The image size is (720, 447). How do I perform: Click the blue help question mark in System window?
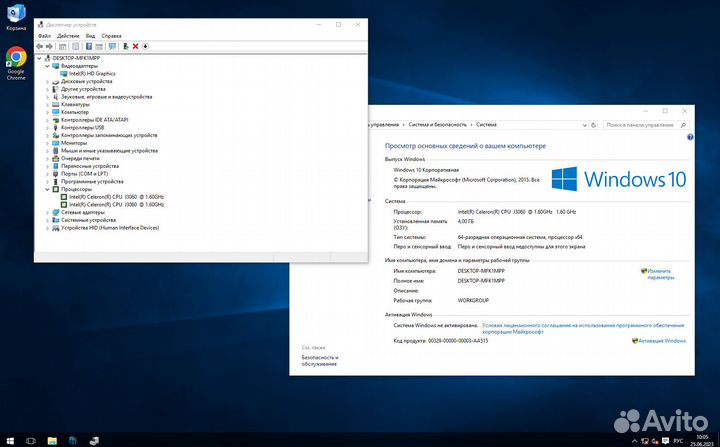point(690,137)
